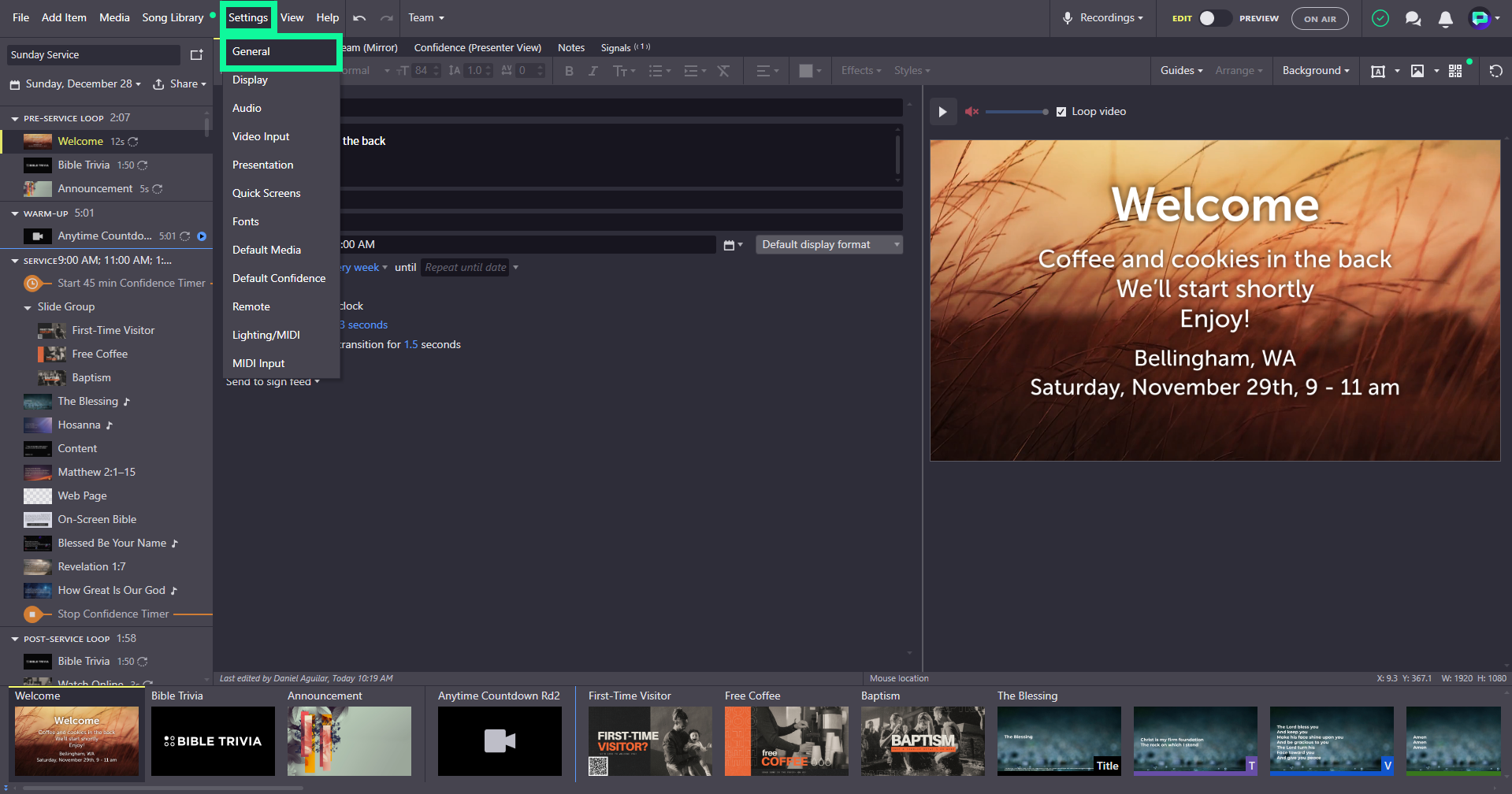Click the music note beside The Blessing
Image resolution: width=1512 pixels, height=794 pixels.
point(126,402)
